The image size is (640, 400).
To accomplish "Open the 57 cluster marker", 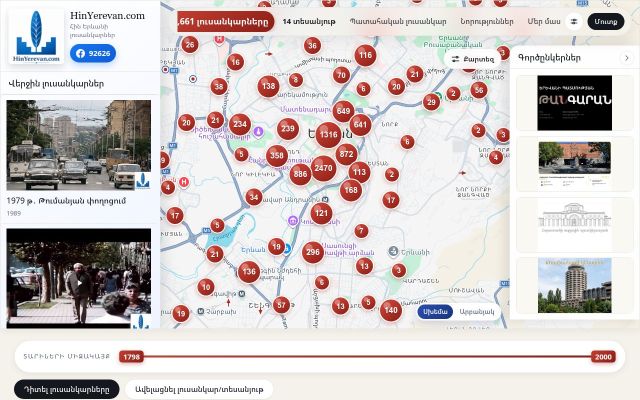I will [x=281, y=305].
